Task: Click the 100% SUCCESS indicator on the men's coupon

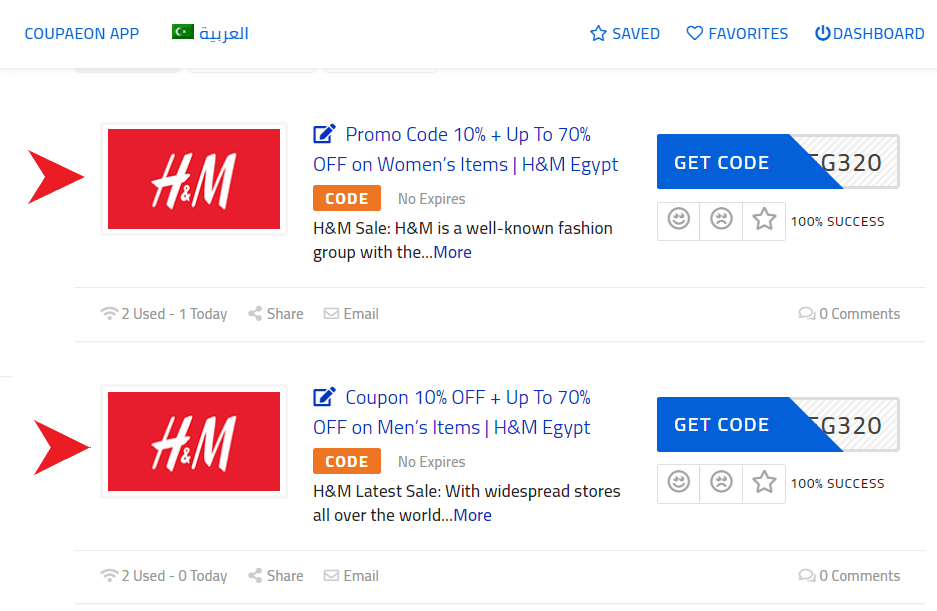Action: click(x=838, y=483)
